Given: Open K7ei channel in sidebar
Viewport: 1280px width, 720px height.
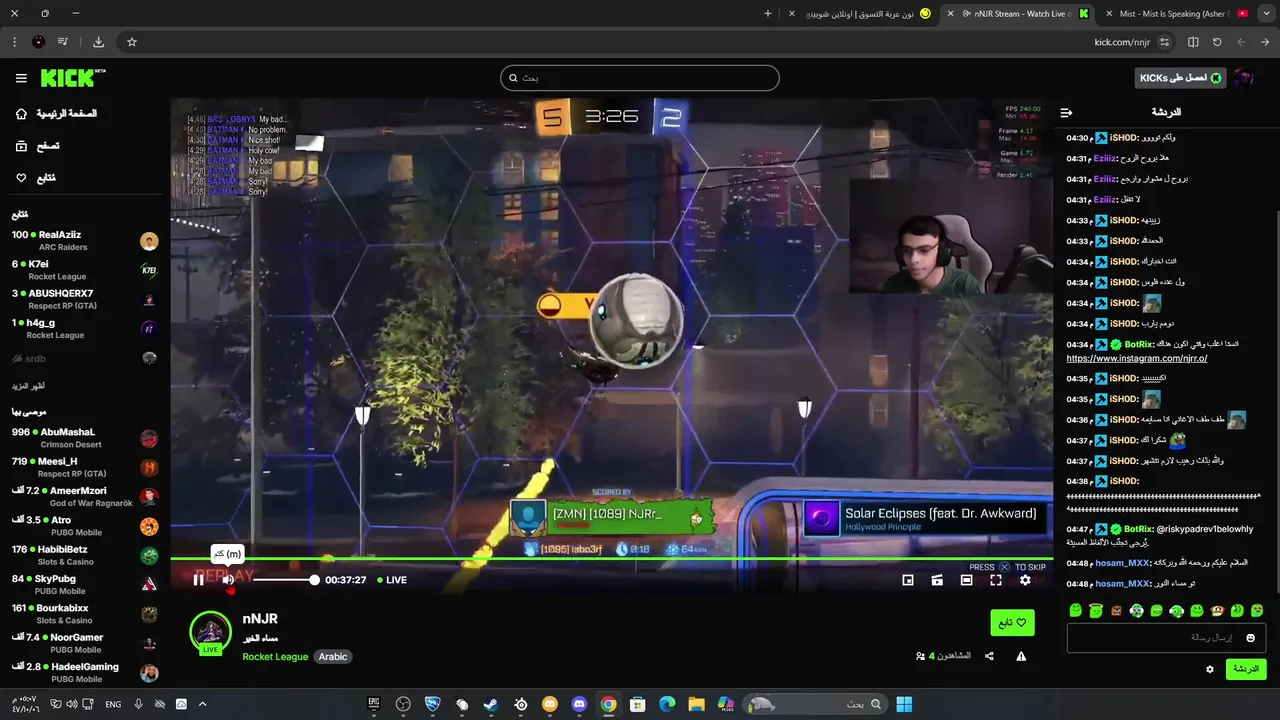Looking at the screenshot, I should click(85, 270).
